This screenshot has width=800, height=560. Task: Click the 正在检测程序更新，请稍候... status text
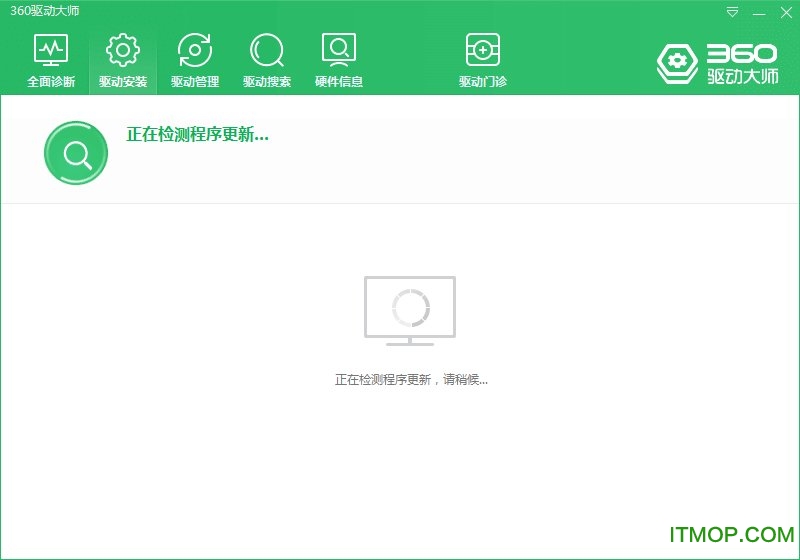pyautogui.click(x=411, y=379)
